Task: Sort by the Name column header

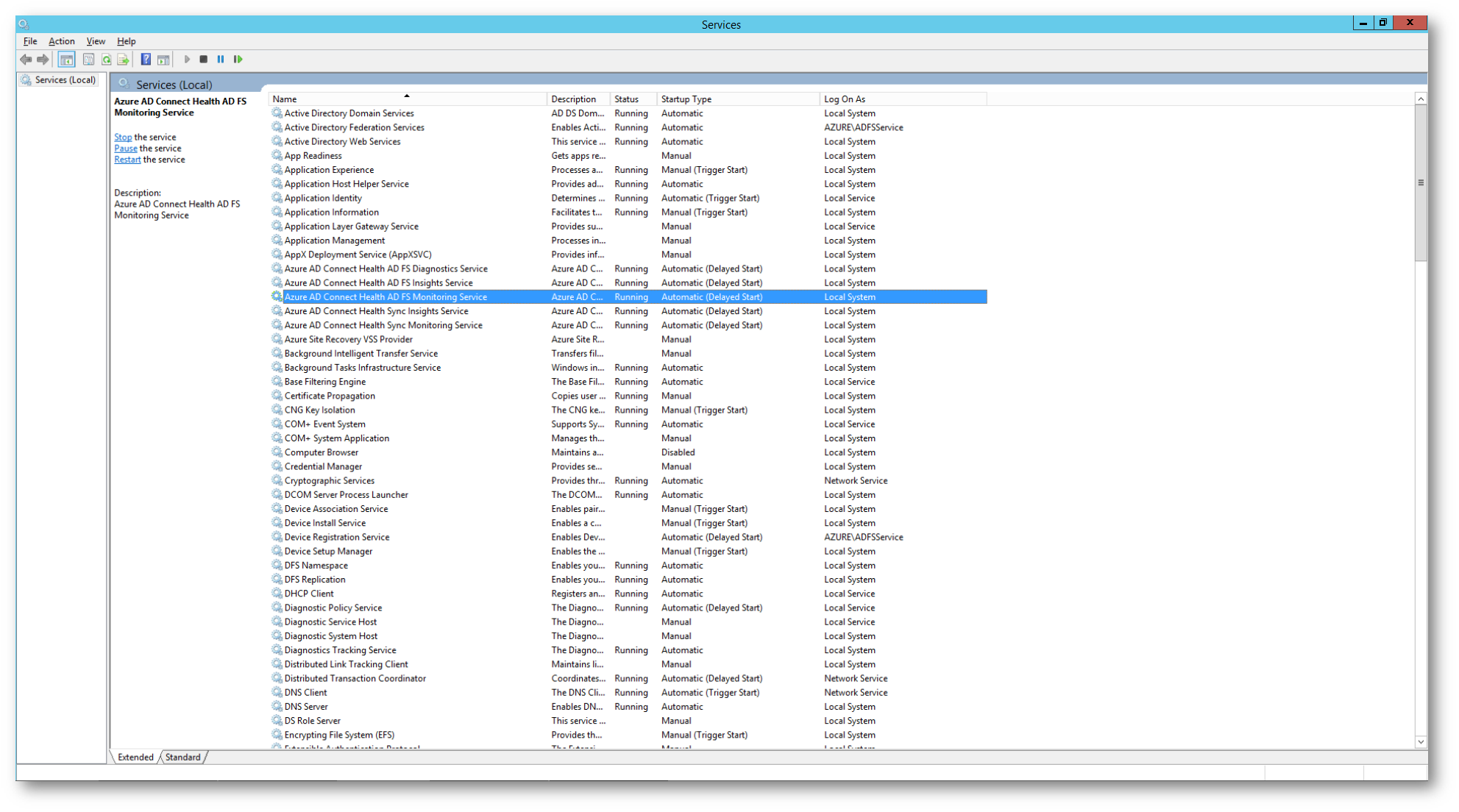Action: 408,99
